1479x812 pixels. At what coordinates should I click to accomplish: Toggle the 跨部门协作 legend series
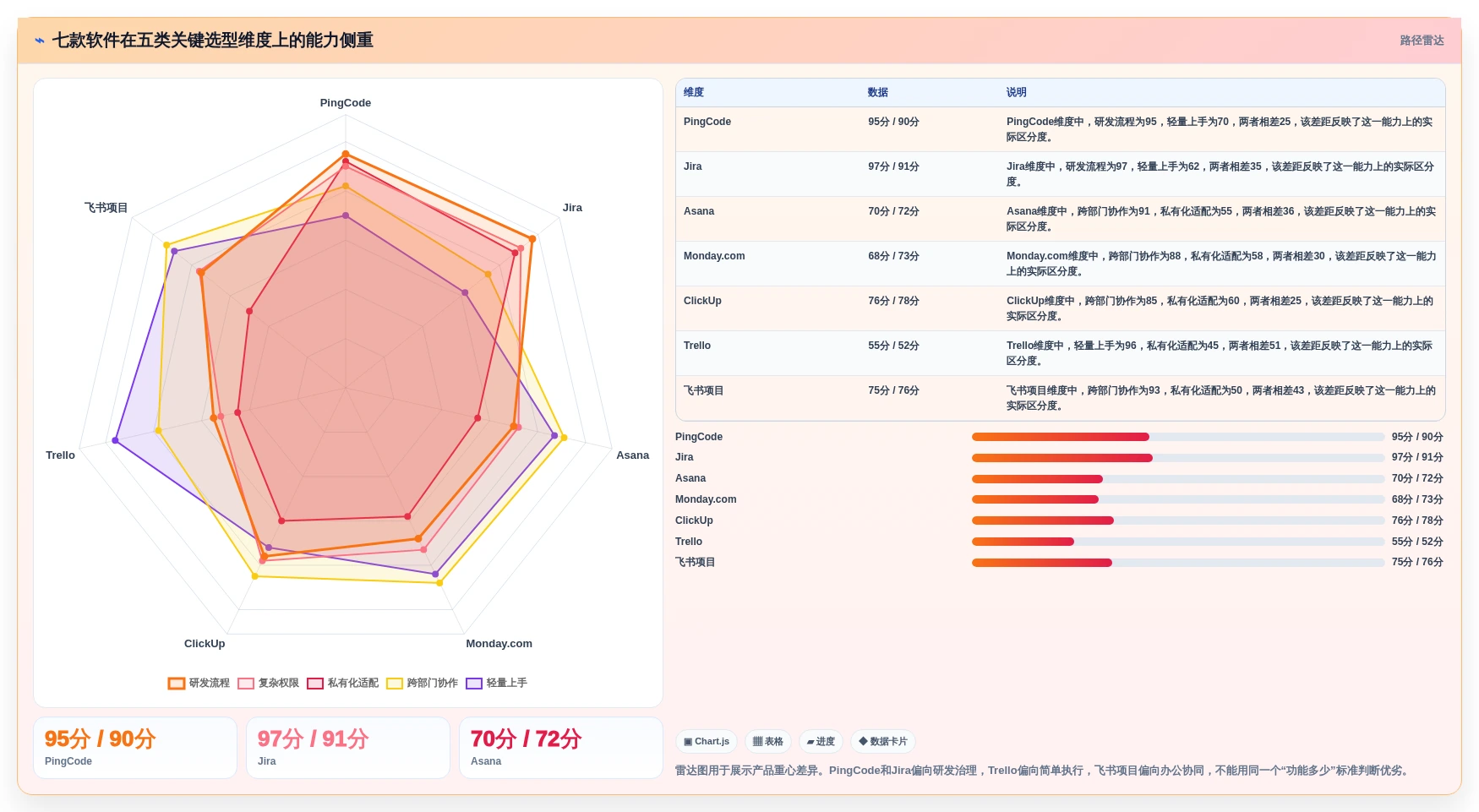(422, 683)
